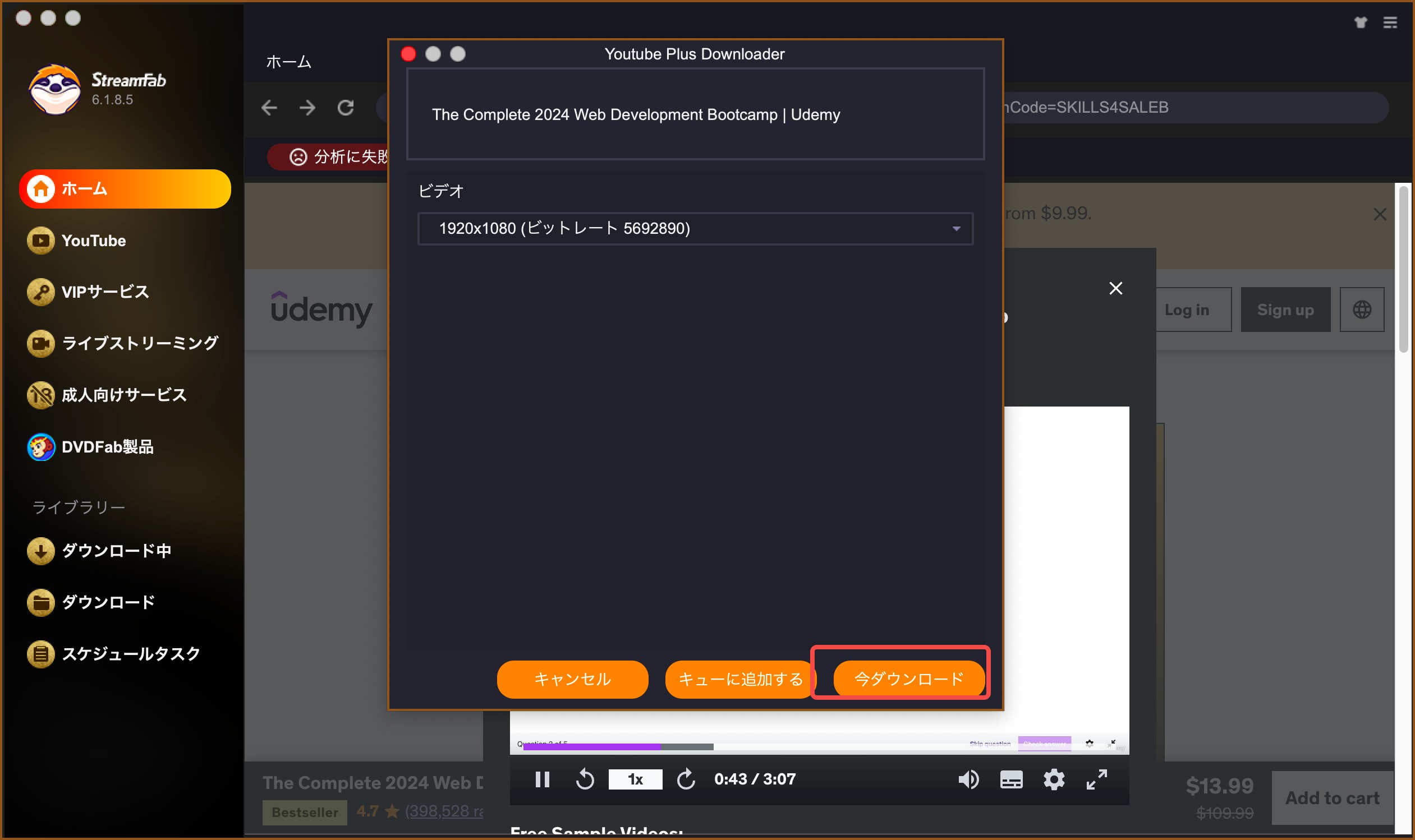Go forward with the browser forward arrow
Viewport: 1415px width, 840px height.
307,108
